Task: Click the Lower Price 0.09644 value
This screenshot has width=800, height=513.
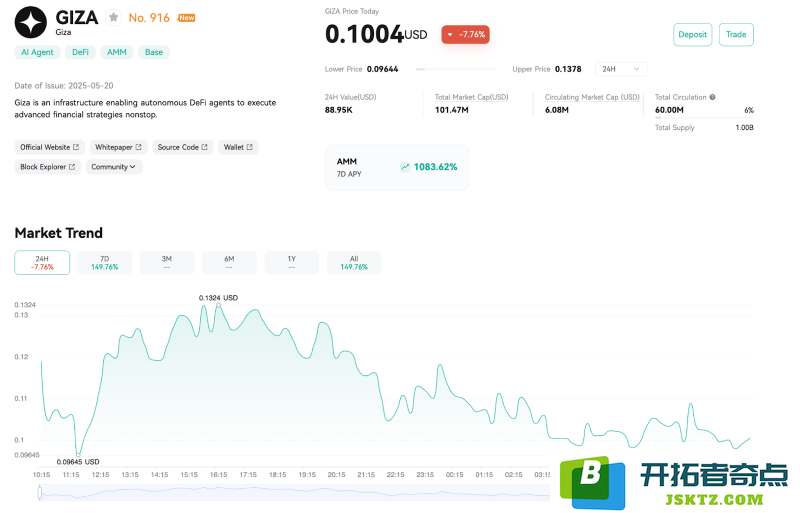Action: tap(383, 69)
